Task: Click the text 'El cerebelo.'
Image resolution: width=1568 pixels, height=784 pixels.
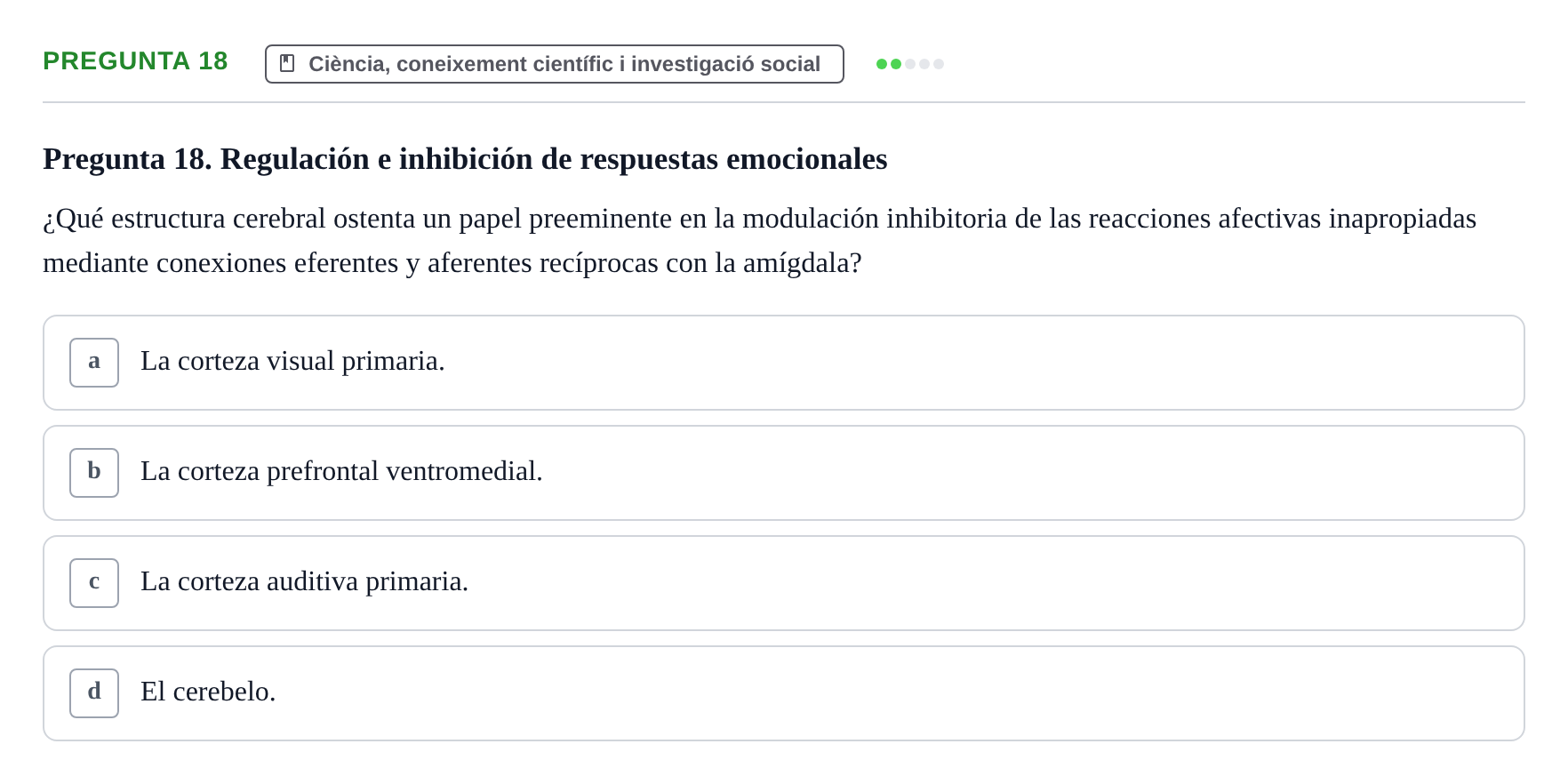Action: coord(208,692)
